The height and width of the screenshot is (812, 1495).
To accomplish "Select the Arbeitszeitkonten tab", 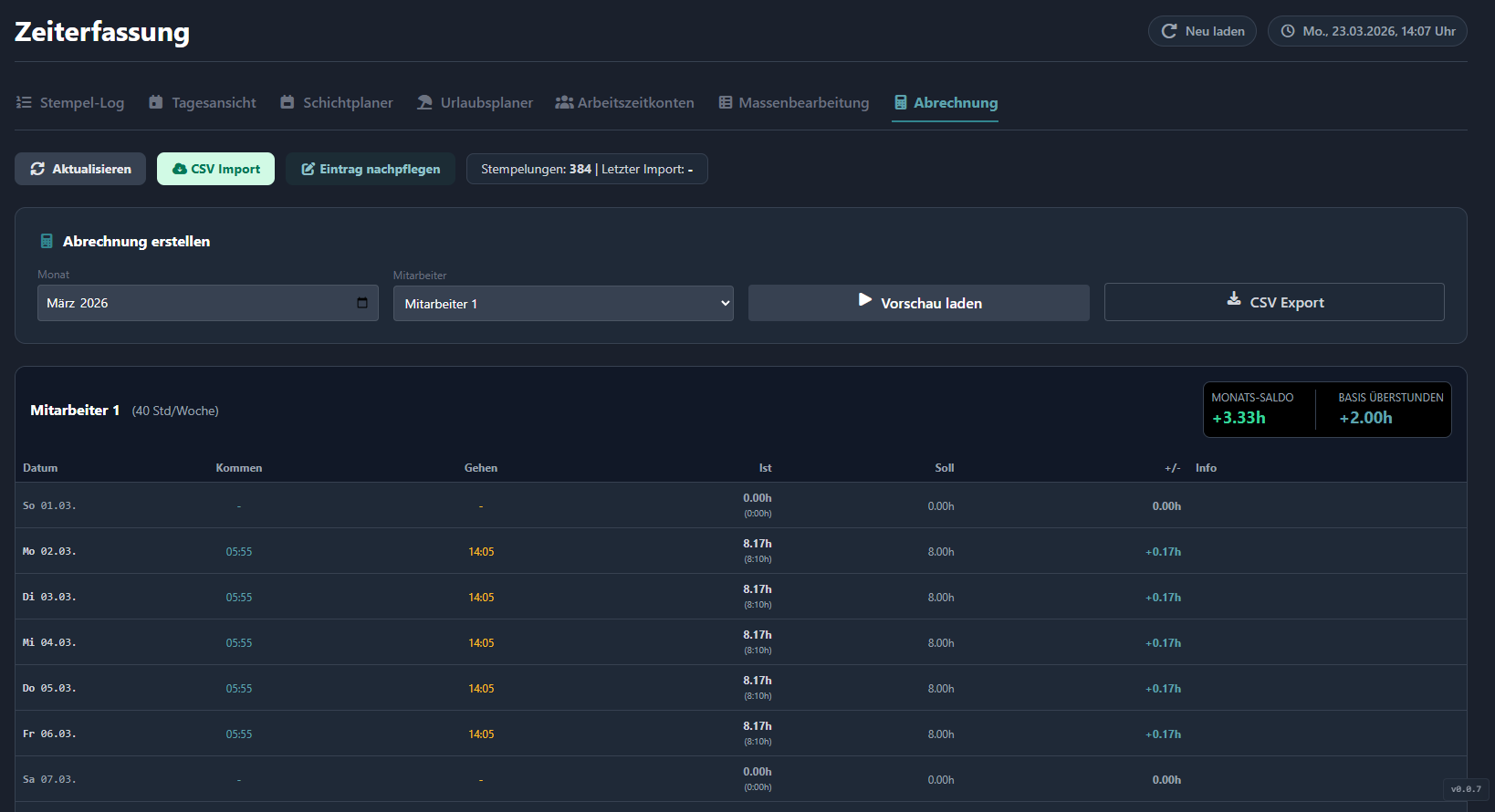I will (x=625, y=103).
